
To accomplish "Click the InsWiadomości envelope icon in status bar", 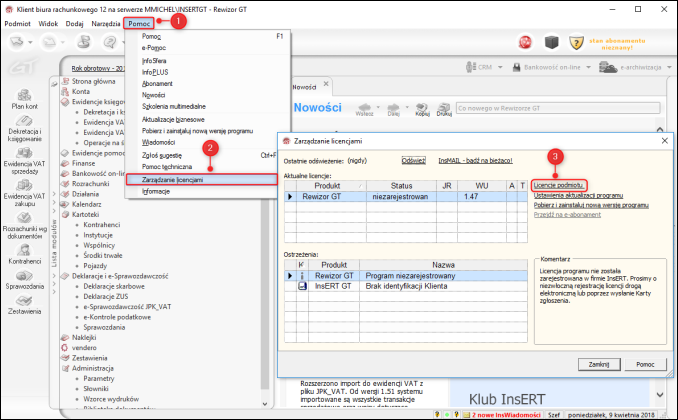I will 467,415.
